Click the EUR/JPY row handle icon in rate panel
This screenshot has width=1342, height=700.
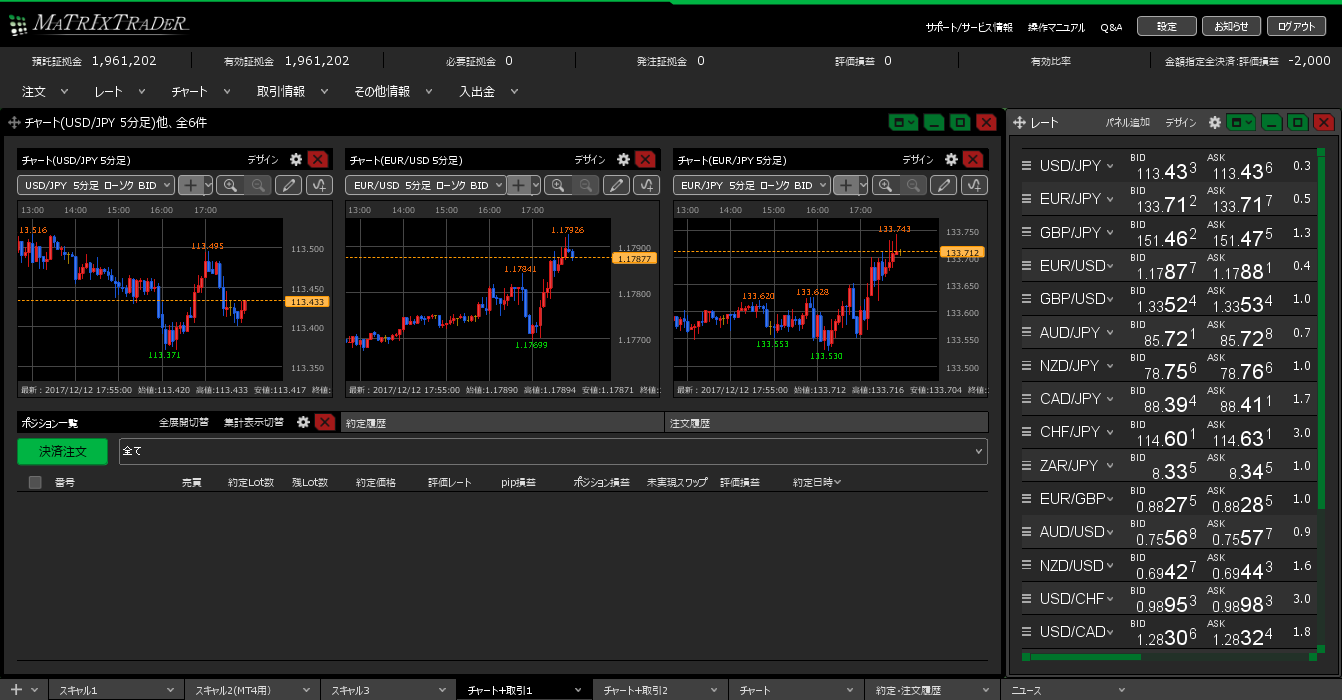click(x=1026, y=199)
